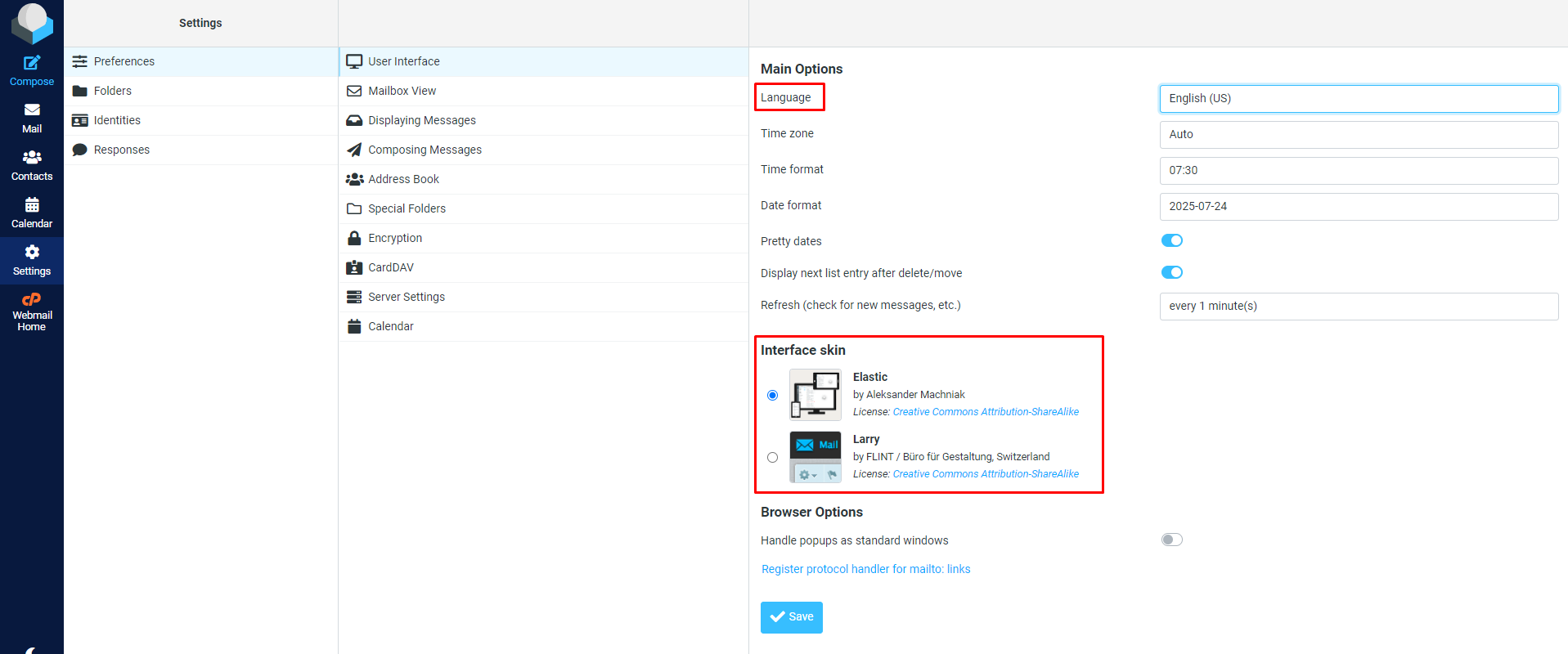Select the Larry skin radio button
The image size is (1568, 654).
(x=772, y=458)
